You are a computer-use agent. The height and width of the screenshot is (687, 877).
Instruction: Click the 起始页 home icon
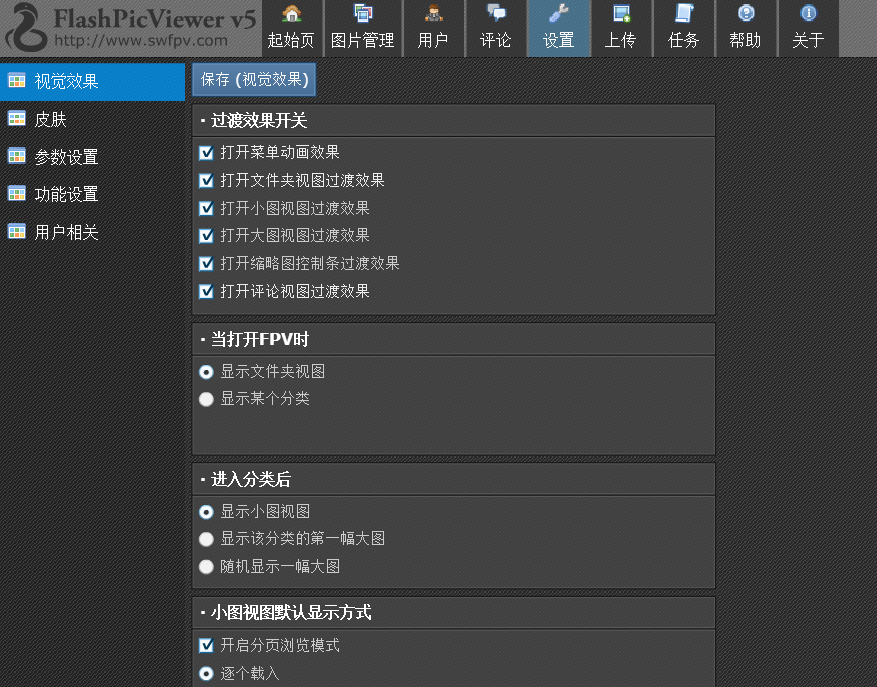[x=291, y=14]
